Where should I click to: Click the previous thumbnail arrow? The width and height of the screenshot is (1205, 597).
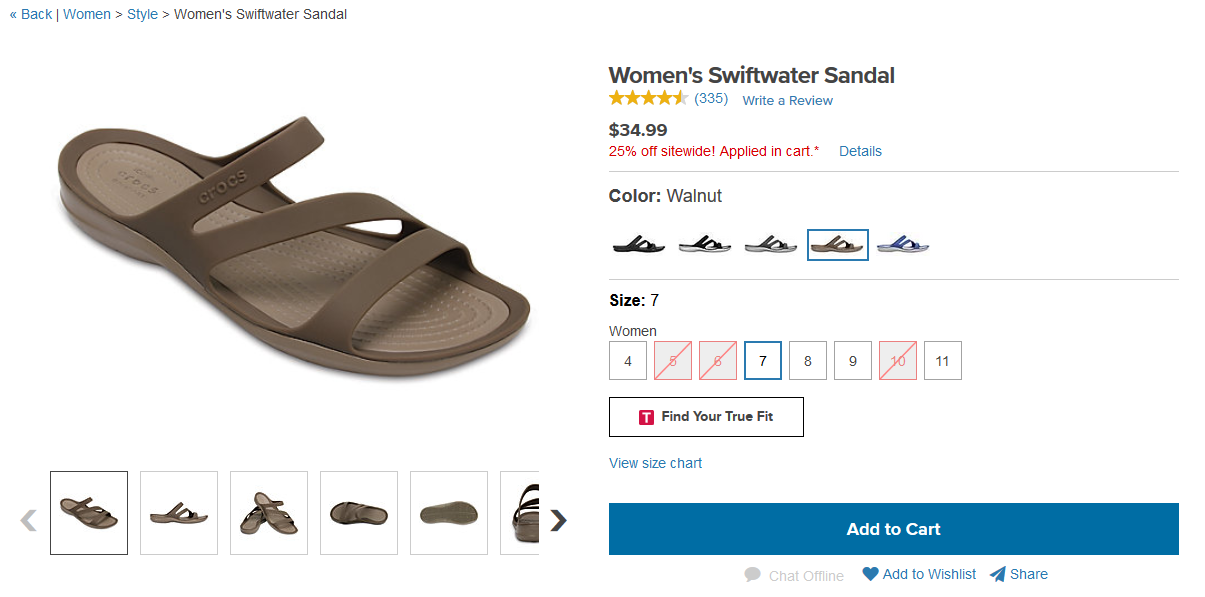pyautogui.click(x=29, y=520)
